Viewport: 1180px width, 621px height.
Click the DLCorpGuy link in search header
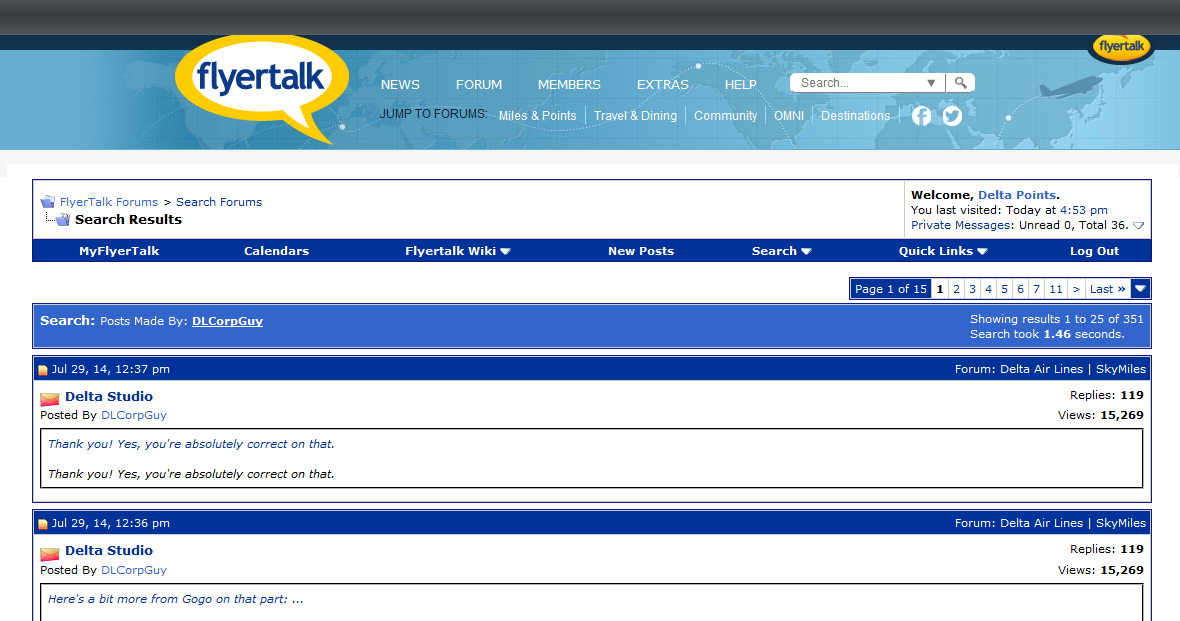(227, 321)
